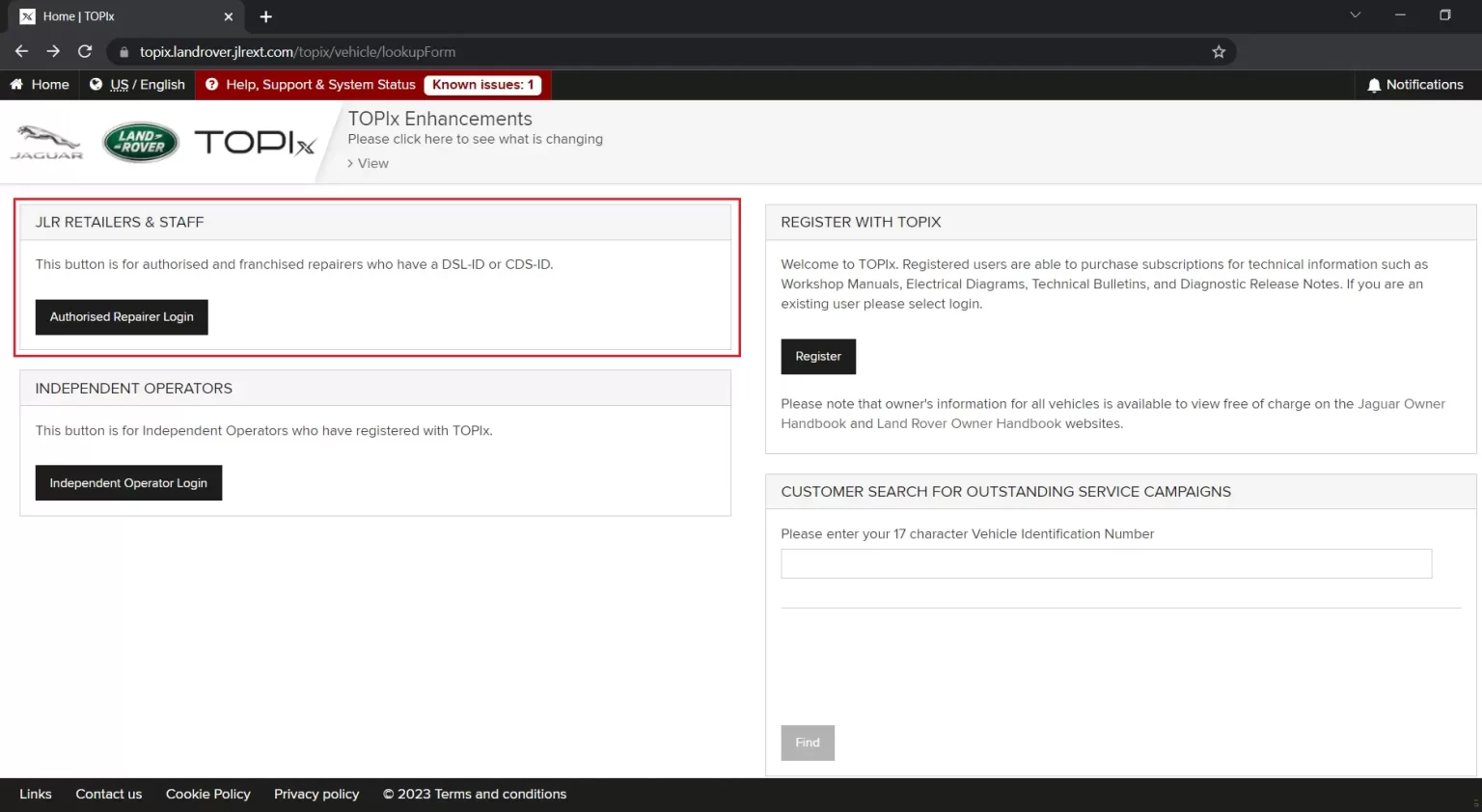Select the Home | TOPIx browser tab
Screen dimensions: 1482x812
(x=126, y=16)
